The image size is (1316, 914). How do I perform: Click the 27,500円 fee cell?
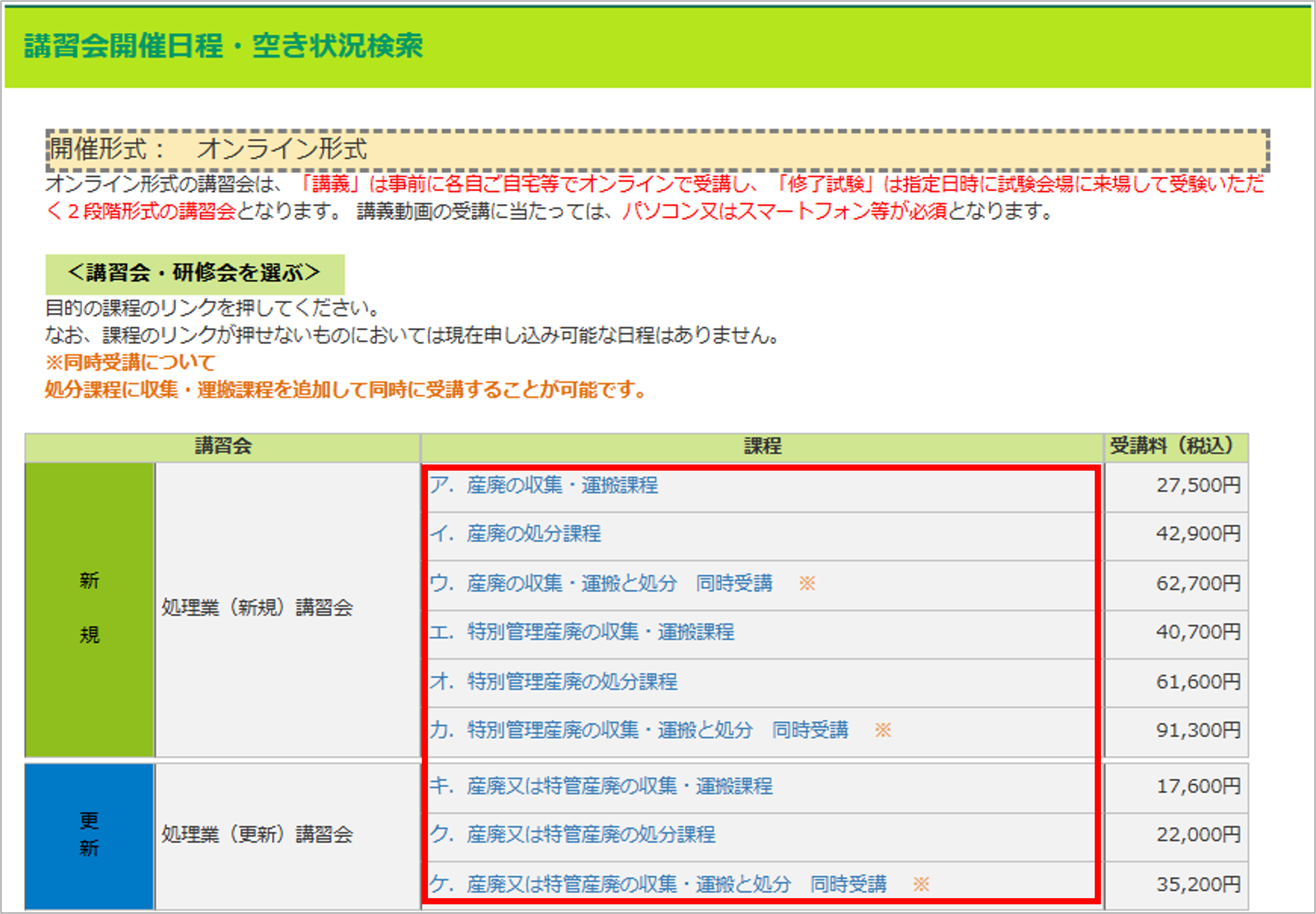pos(1197,486)
